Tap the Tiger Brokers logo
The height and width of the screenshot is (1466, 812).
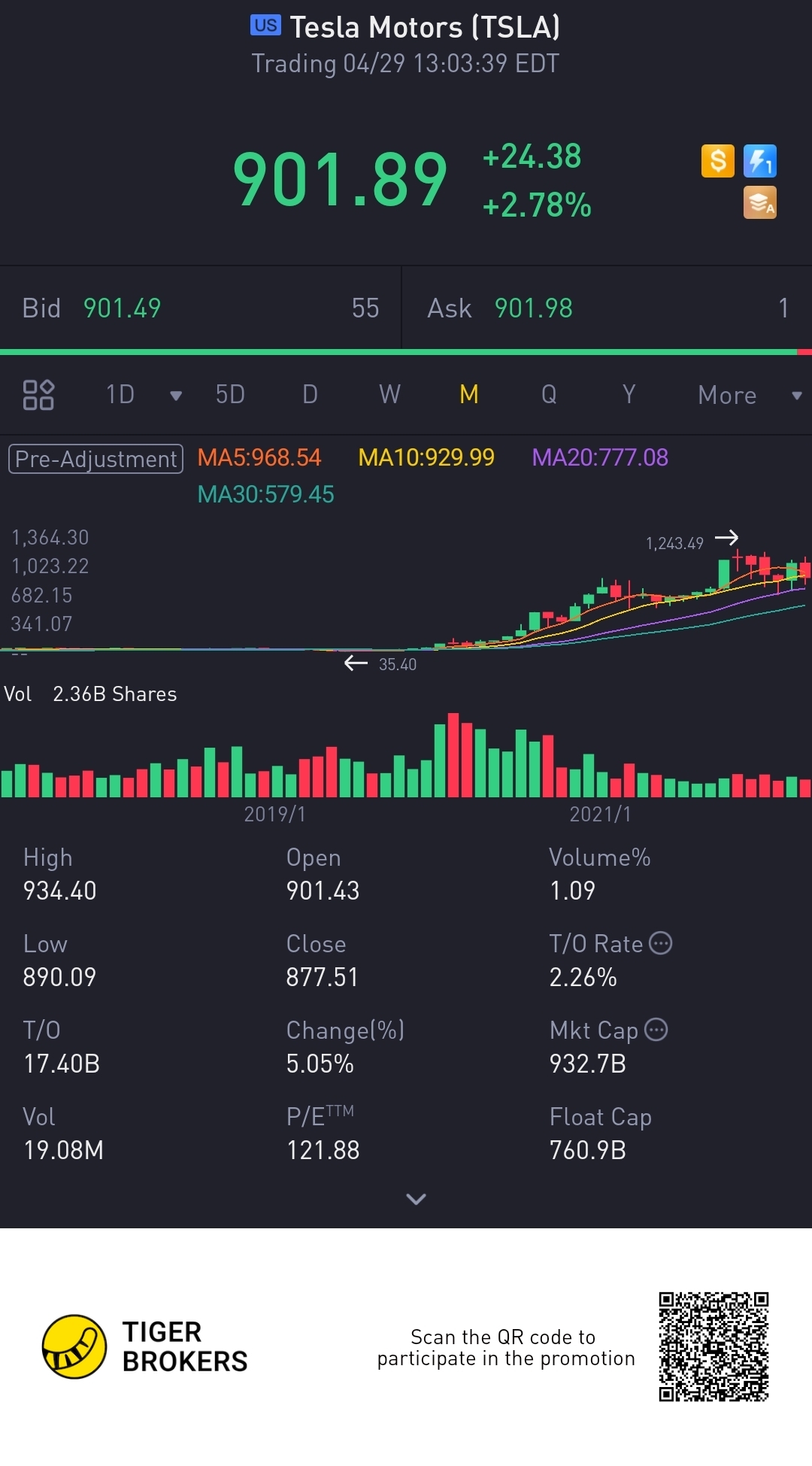click(145, 1346)
